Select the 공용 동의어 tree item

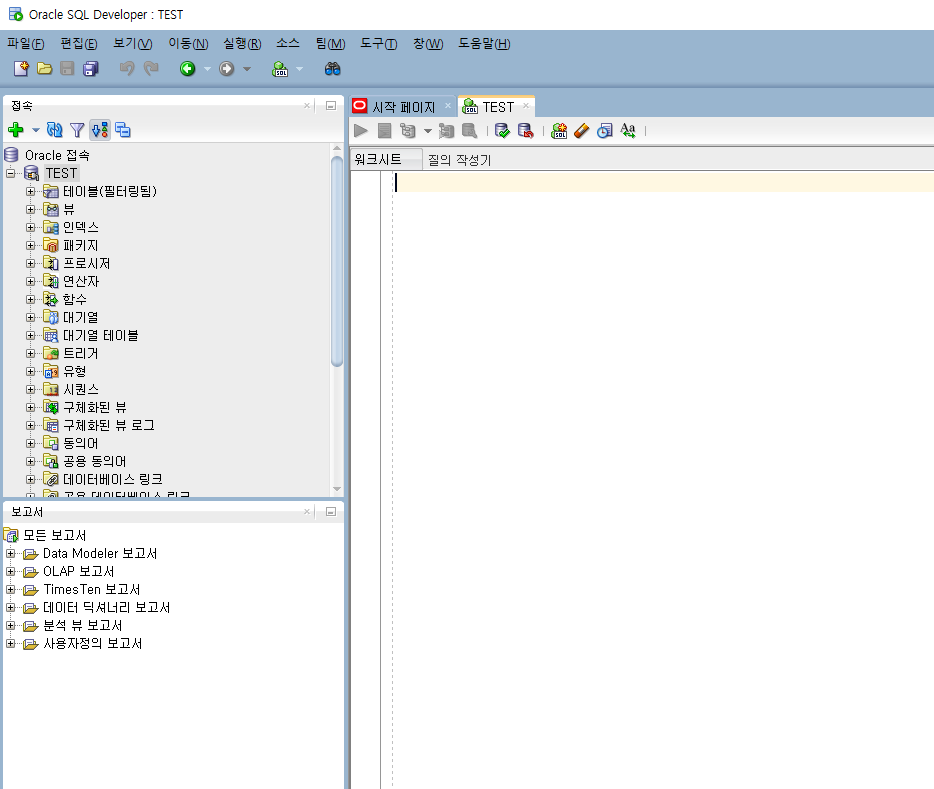click(x=95, y=461)
